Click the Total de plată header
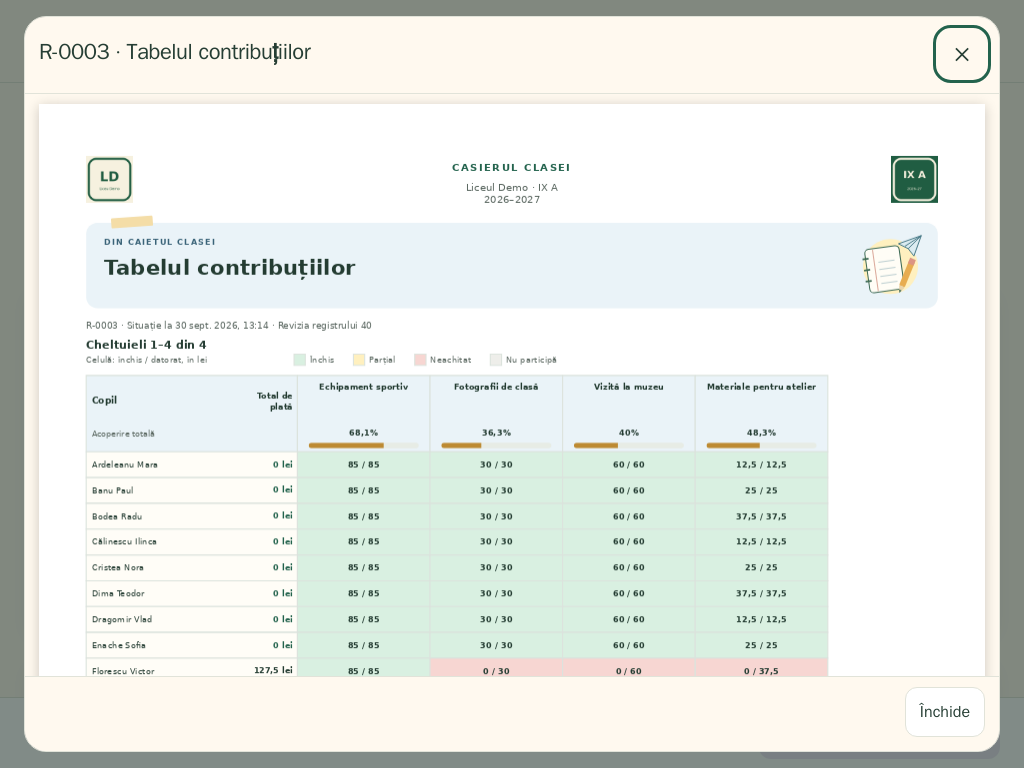 point(274,401)
